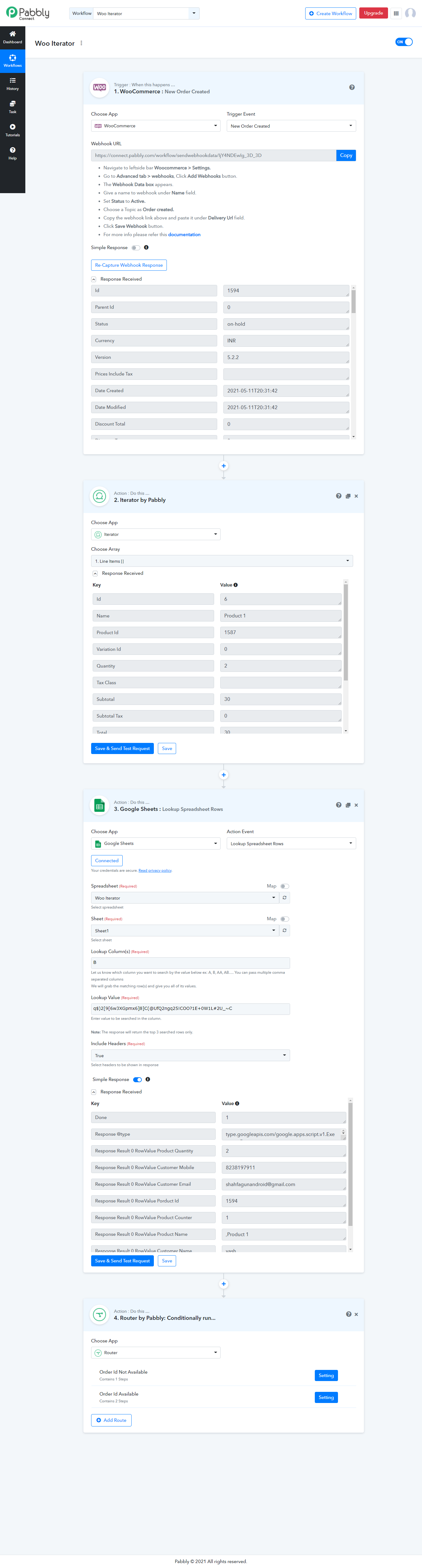Open History in sidebar
Viewport: 422px width, 1568px height.
12,84
